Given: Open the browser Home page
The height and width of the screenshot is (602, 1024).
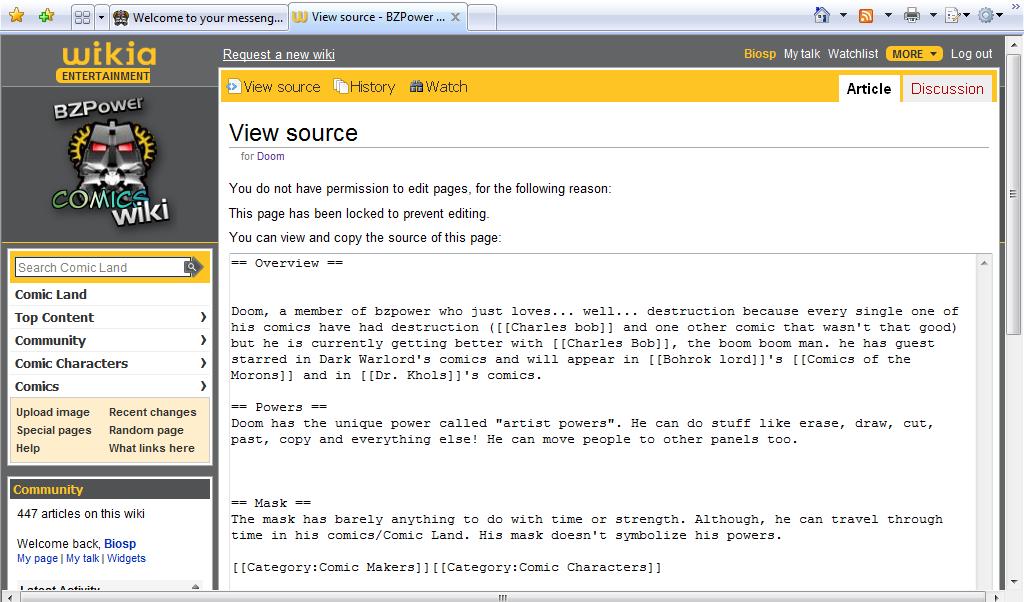Looking at the screenshot, I should (824, 14).
